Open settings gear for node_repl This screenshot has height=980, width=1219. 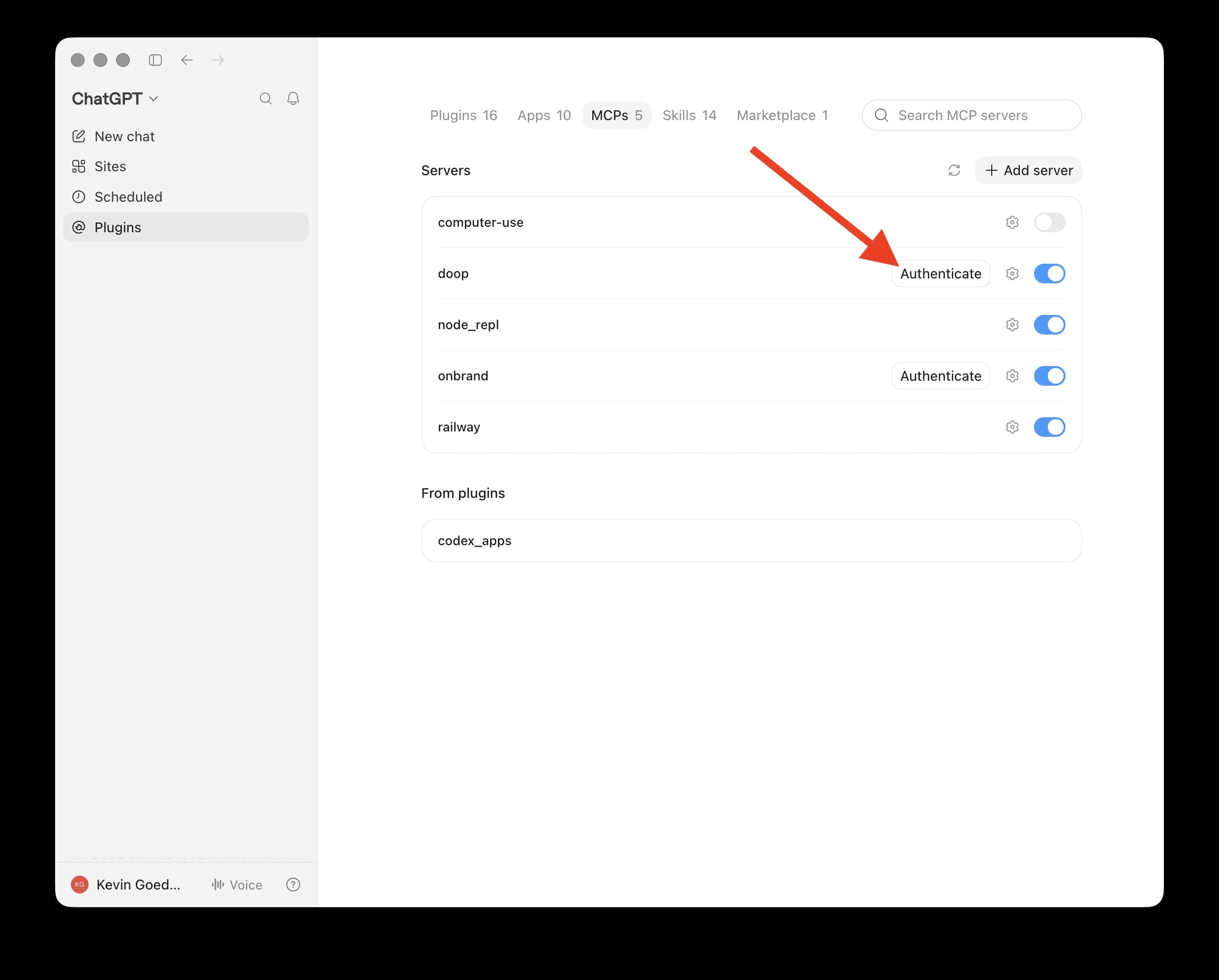1012,325
